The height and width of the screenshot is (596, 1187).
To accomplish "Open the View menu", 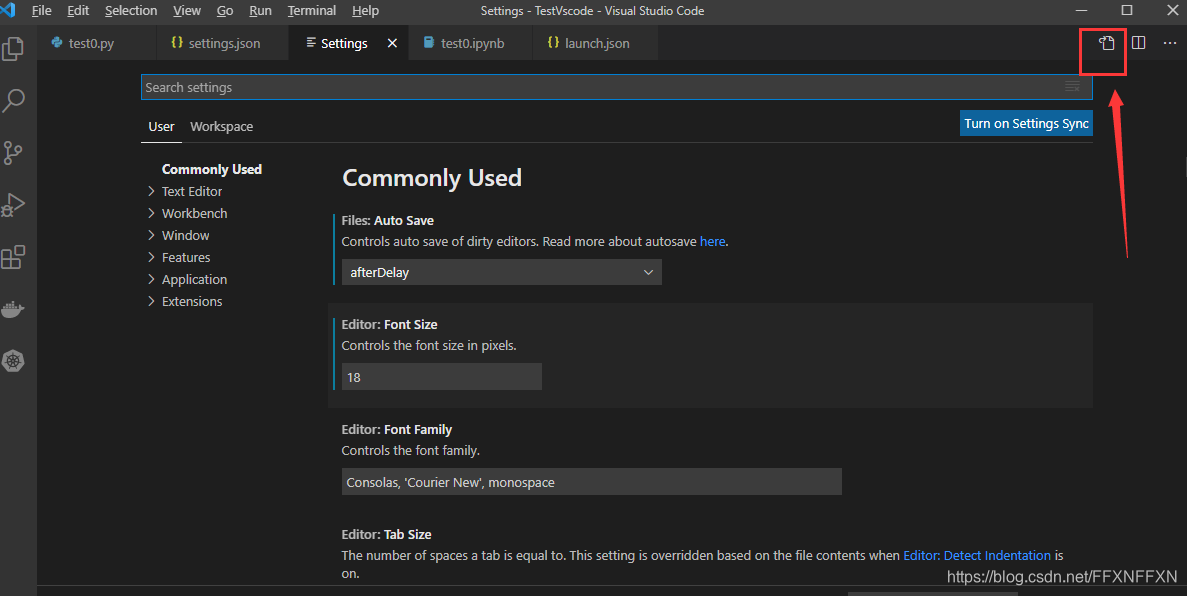I will [187, 11].
